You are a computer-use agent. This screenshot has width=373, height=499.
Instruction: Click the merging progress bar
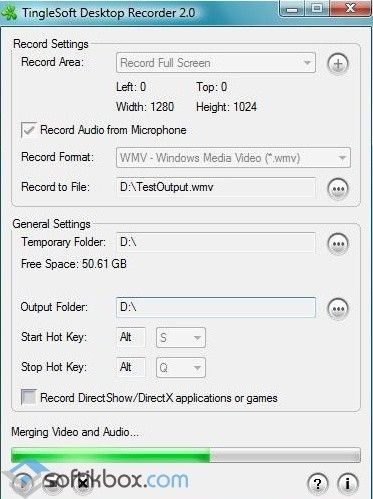186,455
